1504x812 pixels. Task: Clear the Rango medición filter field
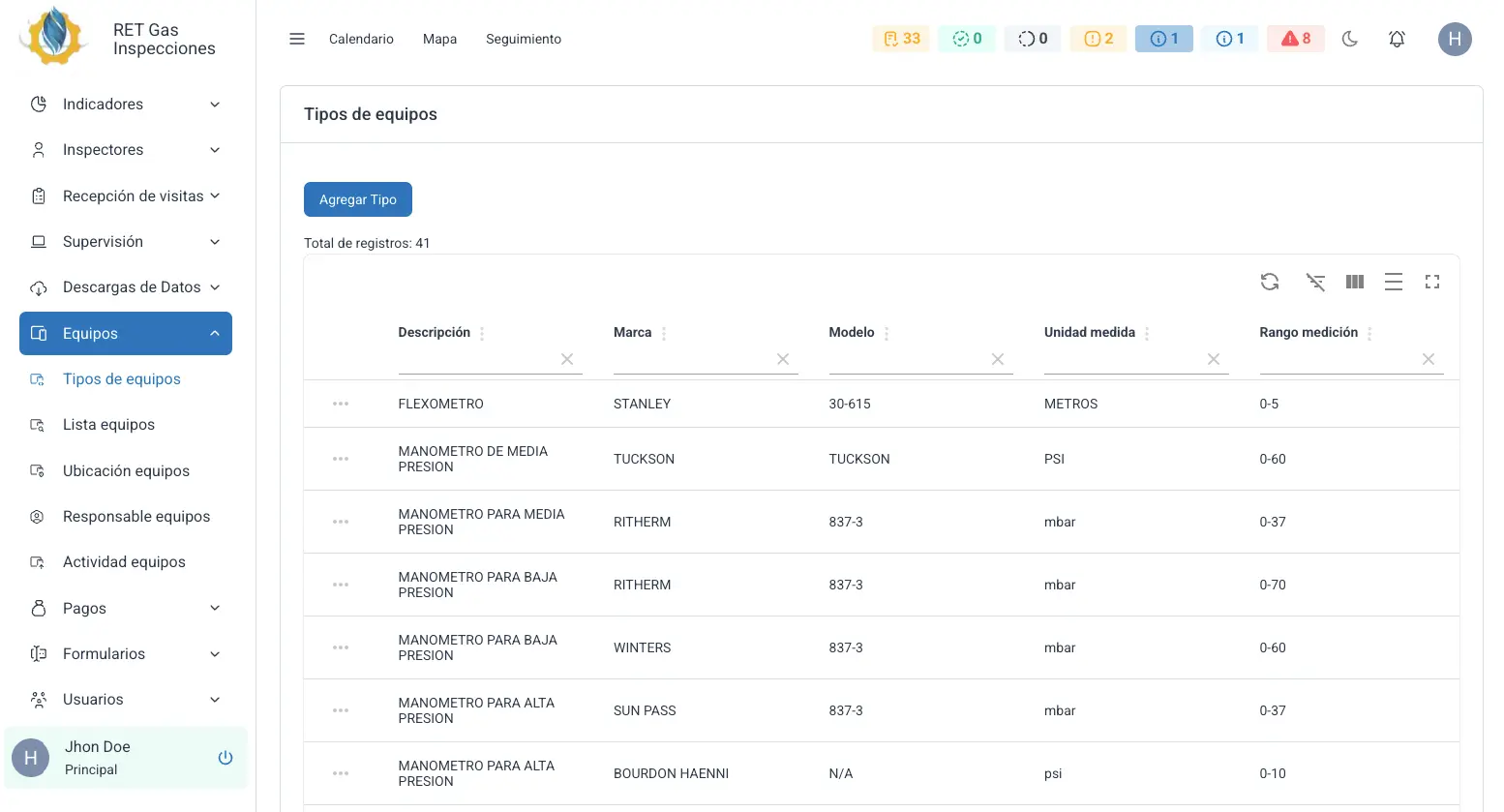tap(1429, 359)
